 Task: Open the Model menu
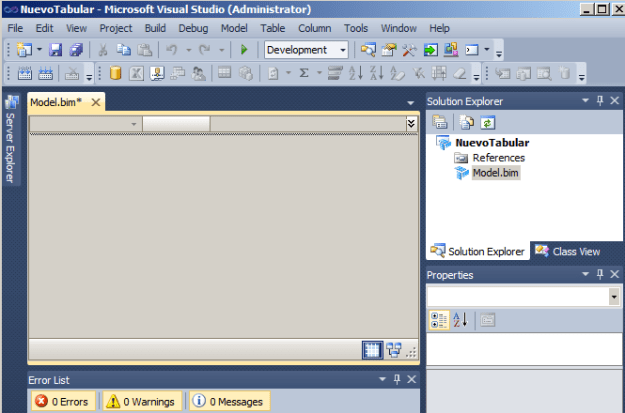click(x=234, y=28)
